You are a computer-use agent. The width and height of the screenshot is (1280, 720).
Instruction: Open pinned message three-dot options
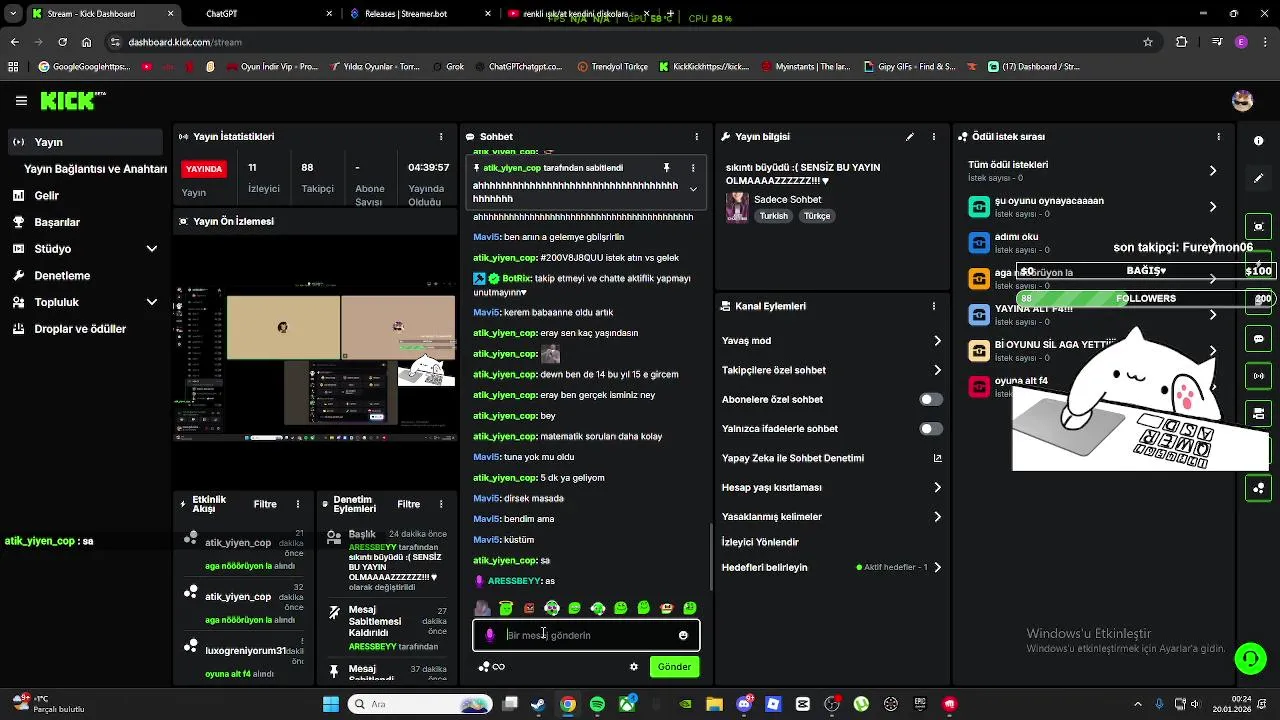pos(693,168)
